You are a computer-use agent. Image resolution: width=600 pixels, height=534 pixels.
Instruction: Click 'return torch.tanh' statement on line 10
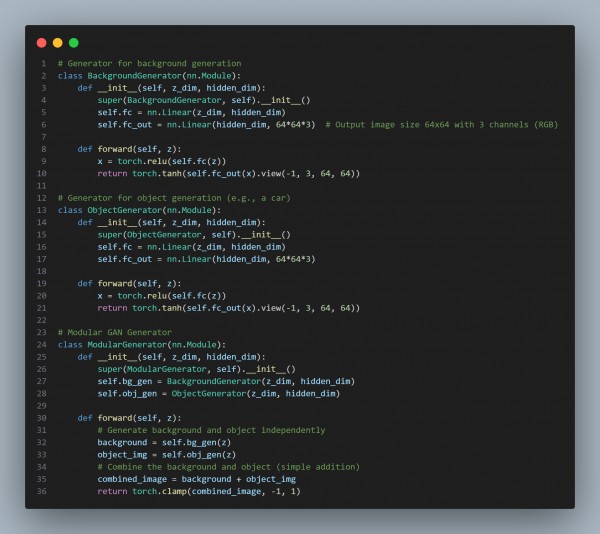coord(139,174)
